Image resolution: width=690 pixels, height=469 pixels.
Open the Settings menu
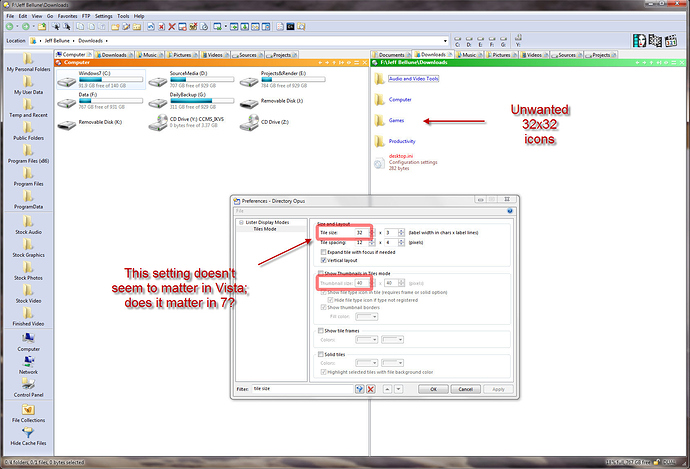(x=104, y=16)
